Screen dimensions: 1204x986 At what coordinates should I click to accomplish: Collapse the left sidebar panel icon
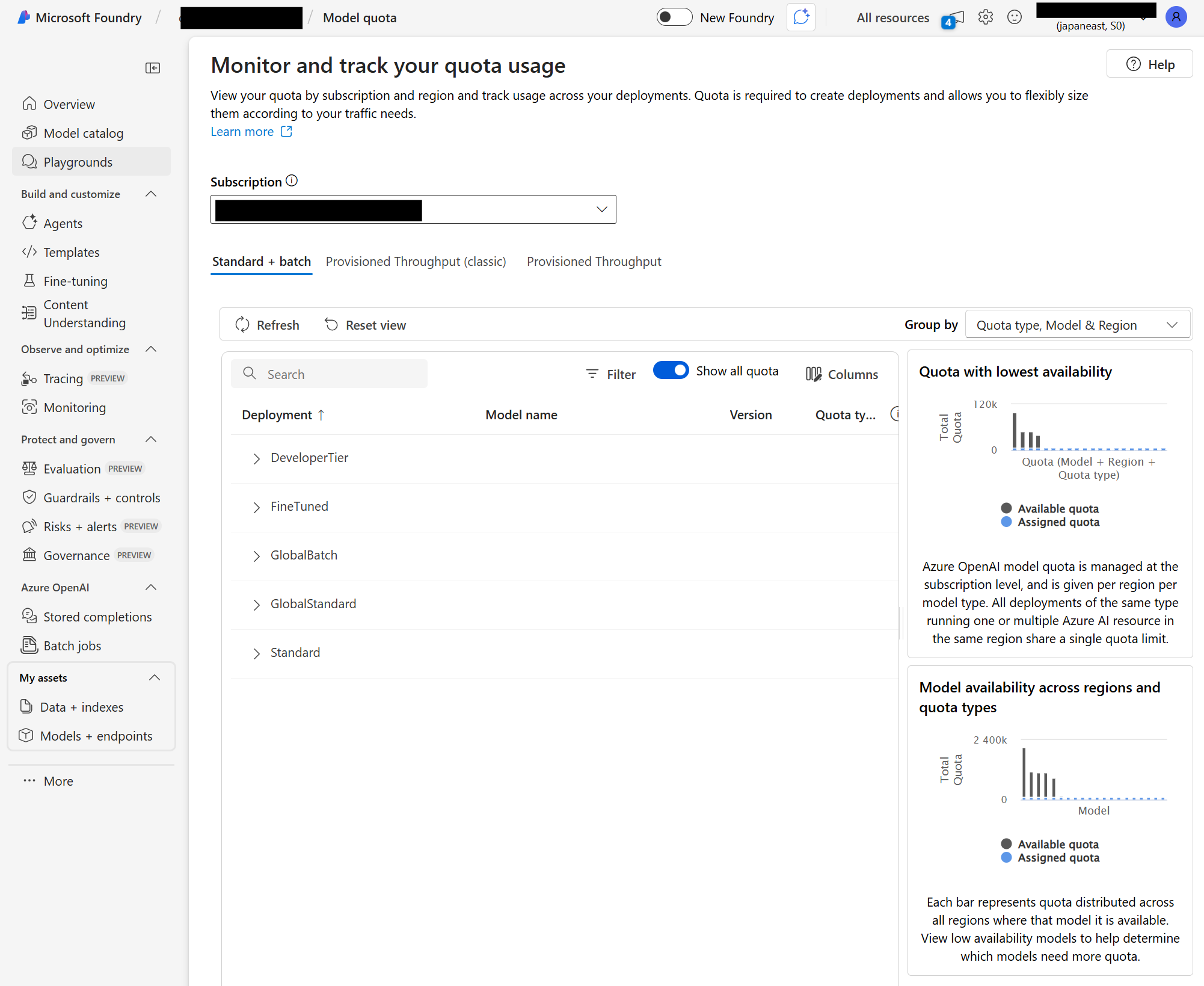[153, 68]
